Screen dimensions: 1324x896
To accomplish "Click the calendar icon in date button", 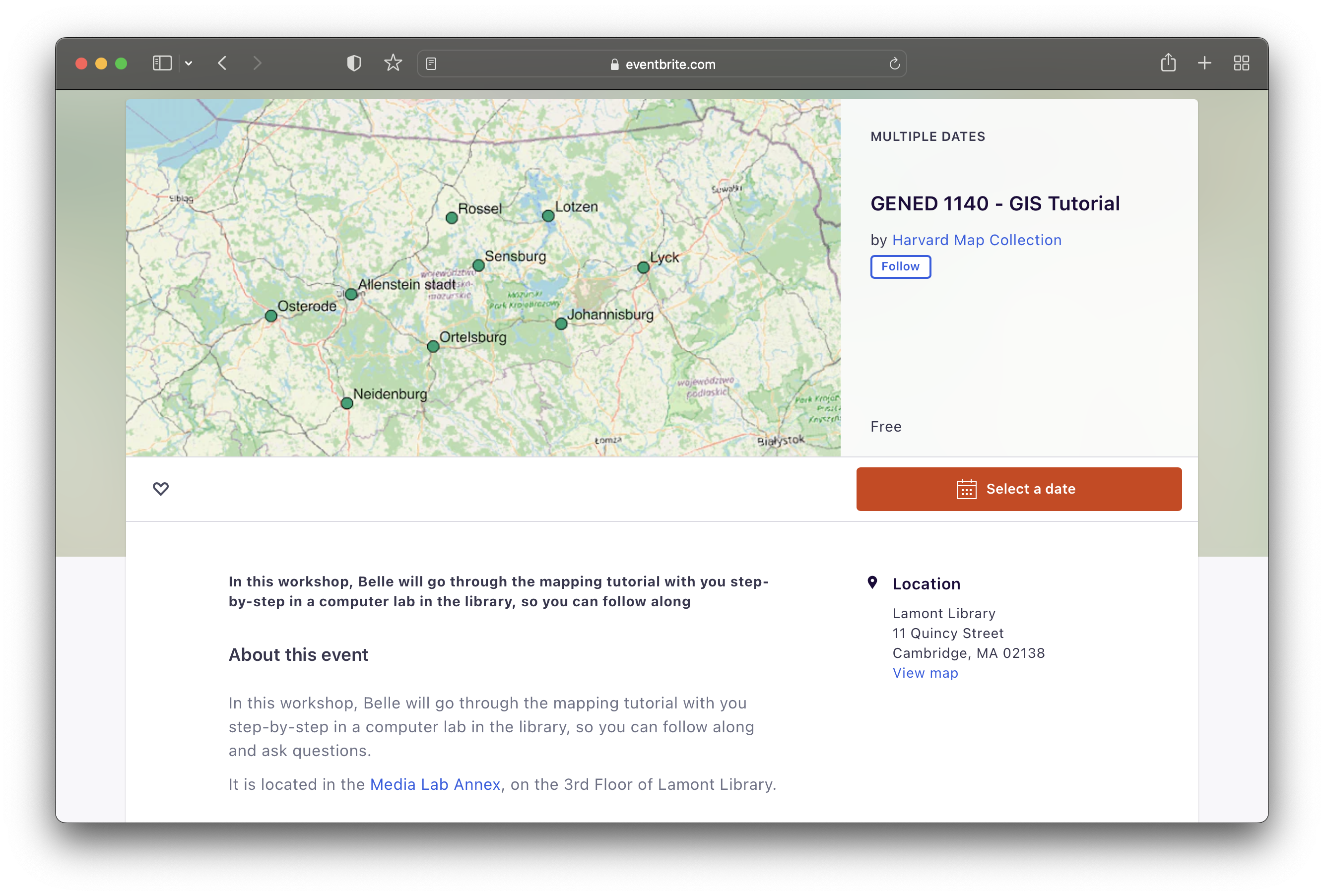I will tap(966, 489).
